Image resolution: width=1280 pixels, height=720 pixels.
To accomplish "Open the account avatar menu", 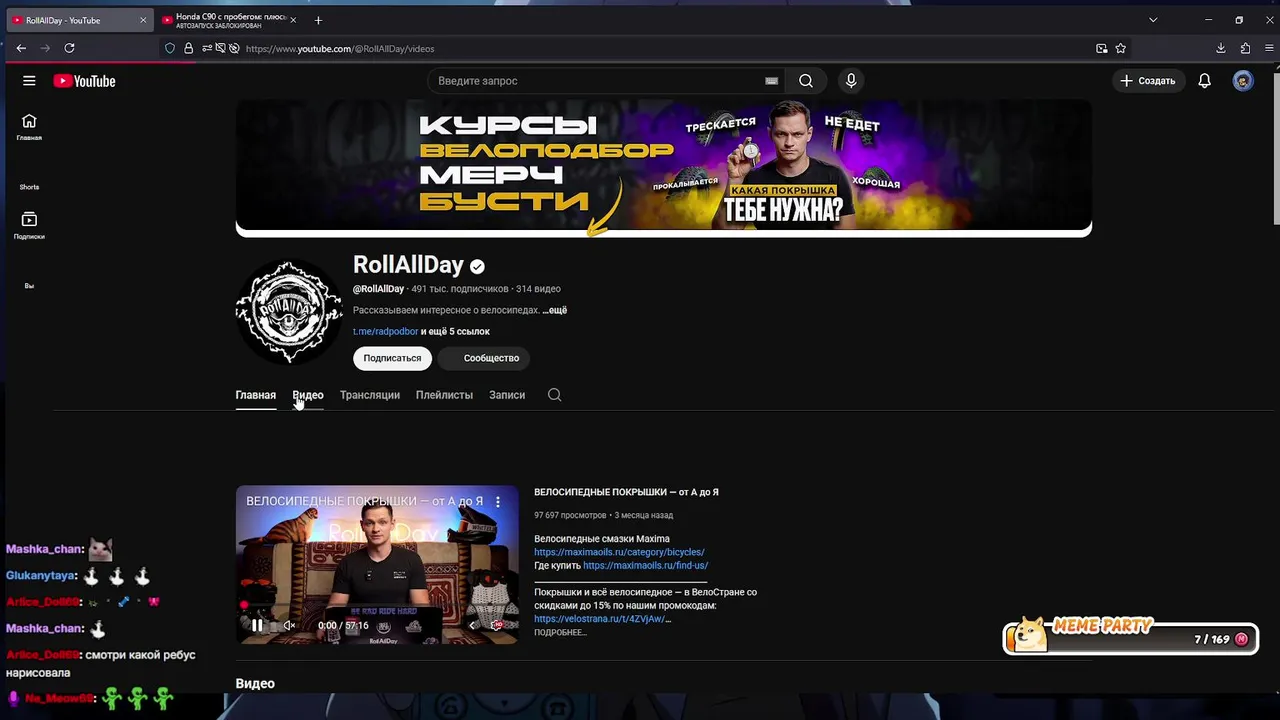I will pos(1243,81).
